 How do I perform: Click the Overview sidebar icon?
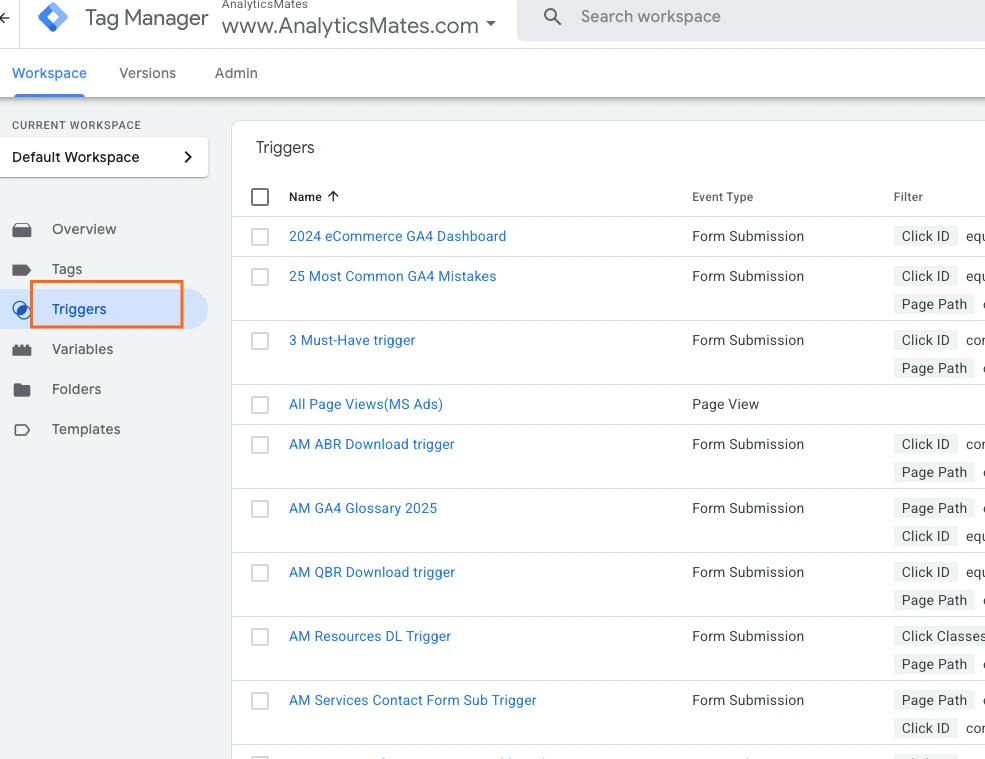[x=22, y=230]
